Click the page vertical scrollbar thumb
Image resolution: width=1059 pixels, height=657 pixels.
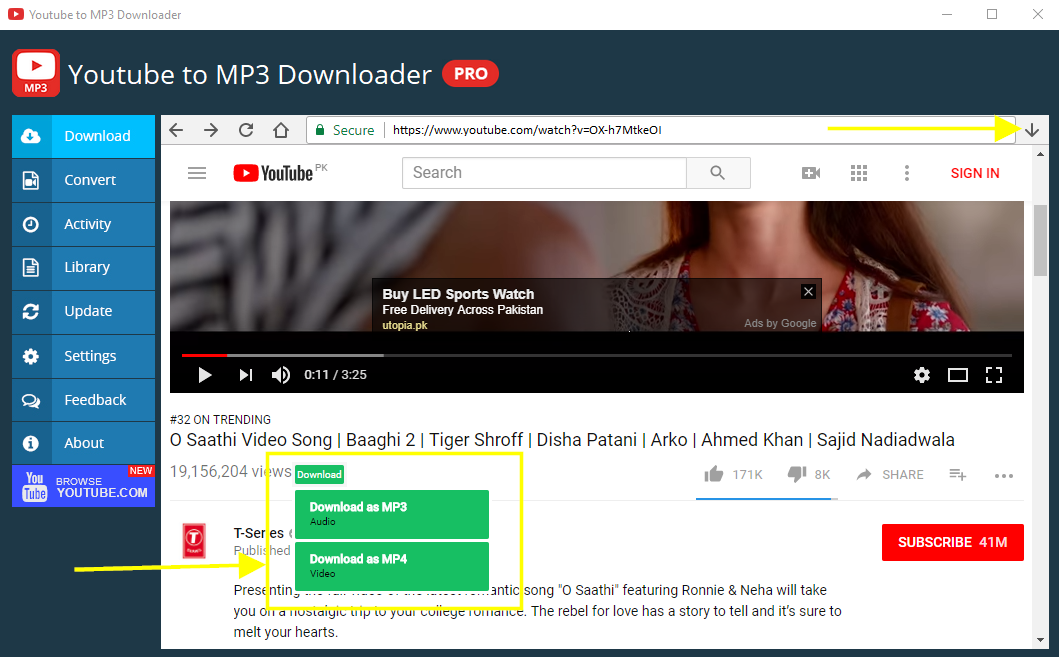[1040, 240]
